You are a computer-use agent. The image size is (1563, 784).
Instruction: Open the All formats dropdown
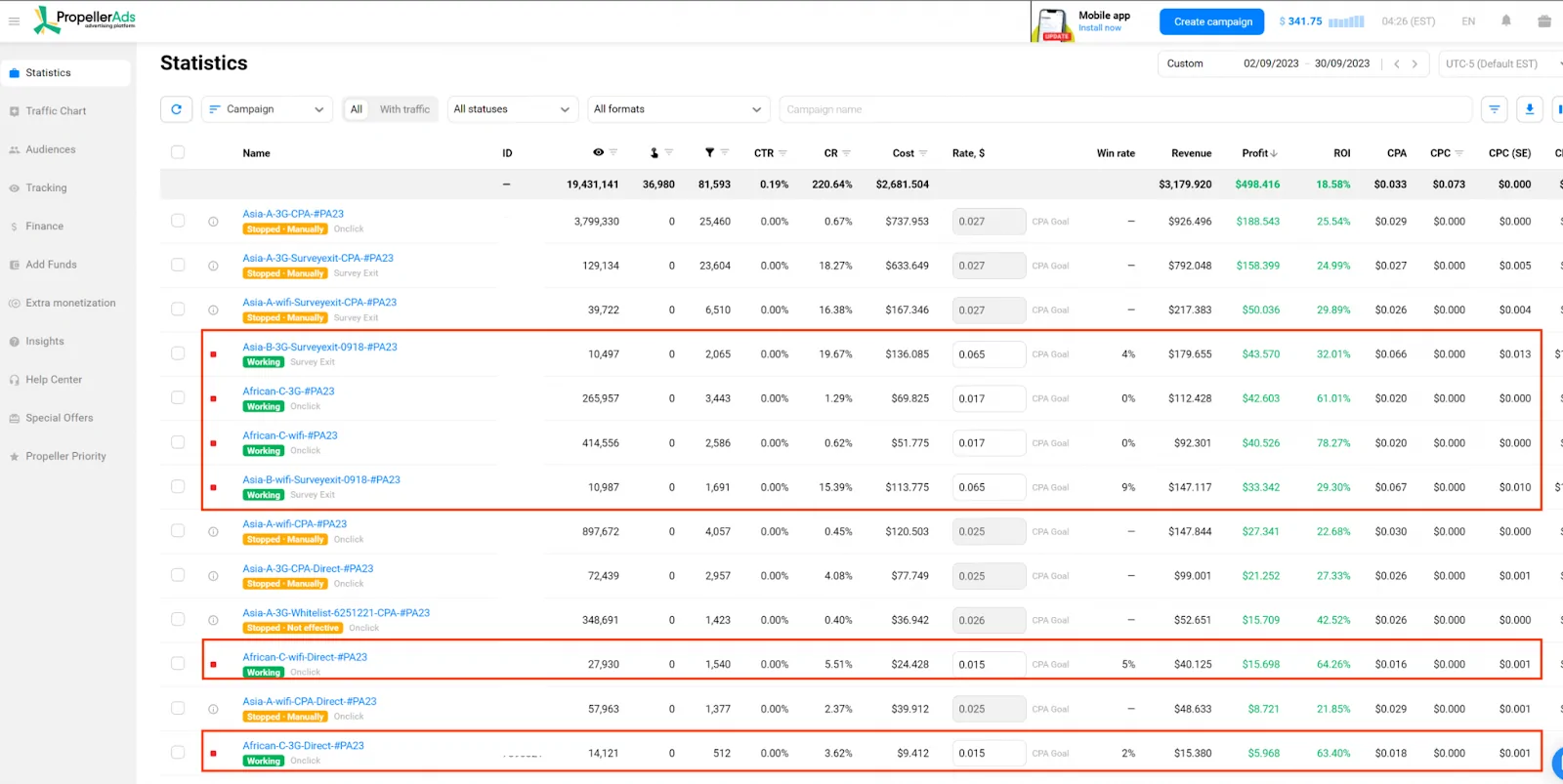pos(677,109)
